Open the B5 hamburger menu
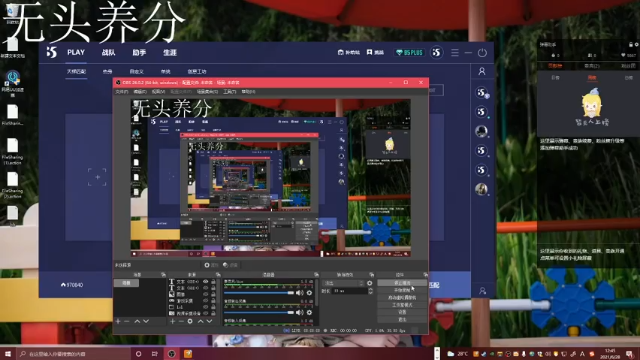This screenshot has height=360, width=640. click(455, 53)
